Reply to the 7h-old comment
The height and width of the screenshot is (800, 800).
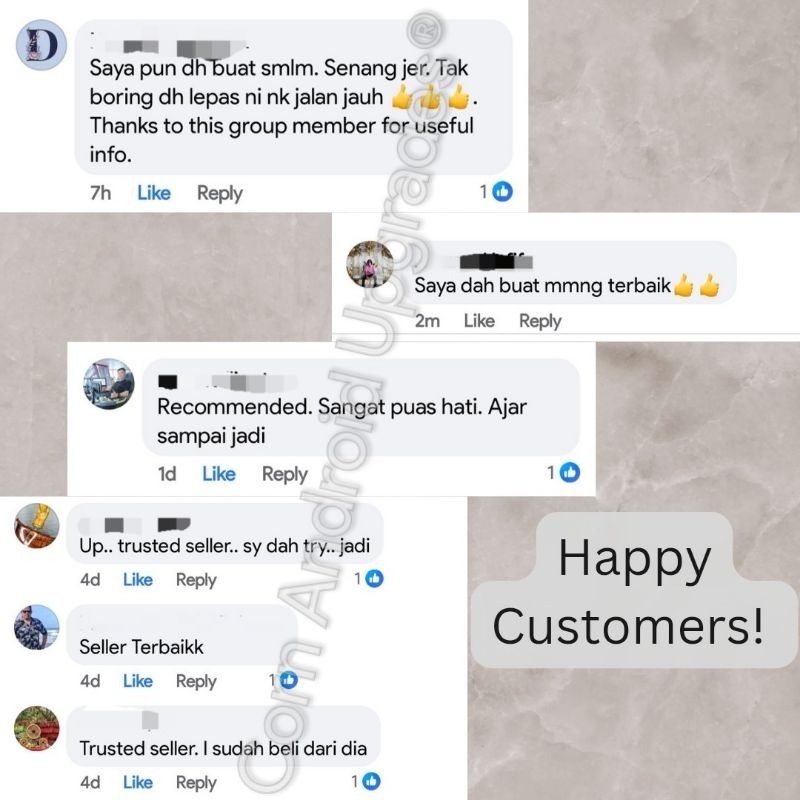[x=219, y=193]
